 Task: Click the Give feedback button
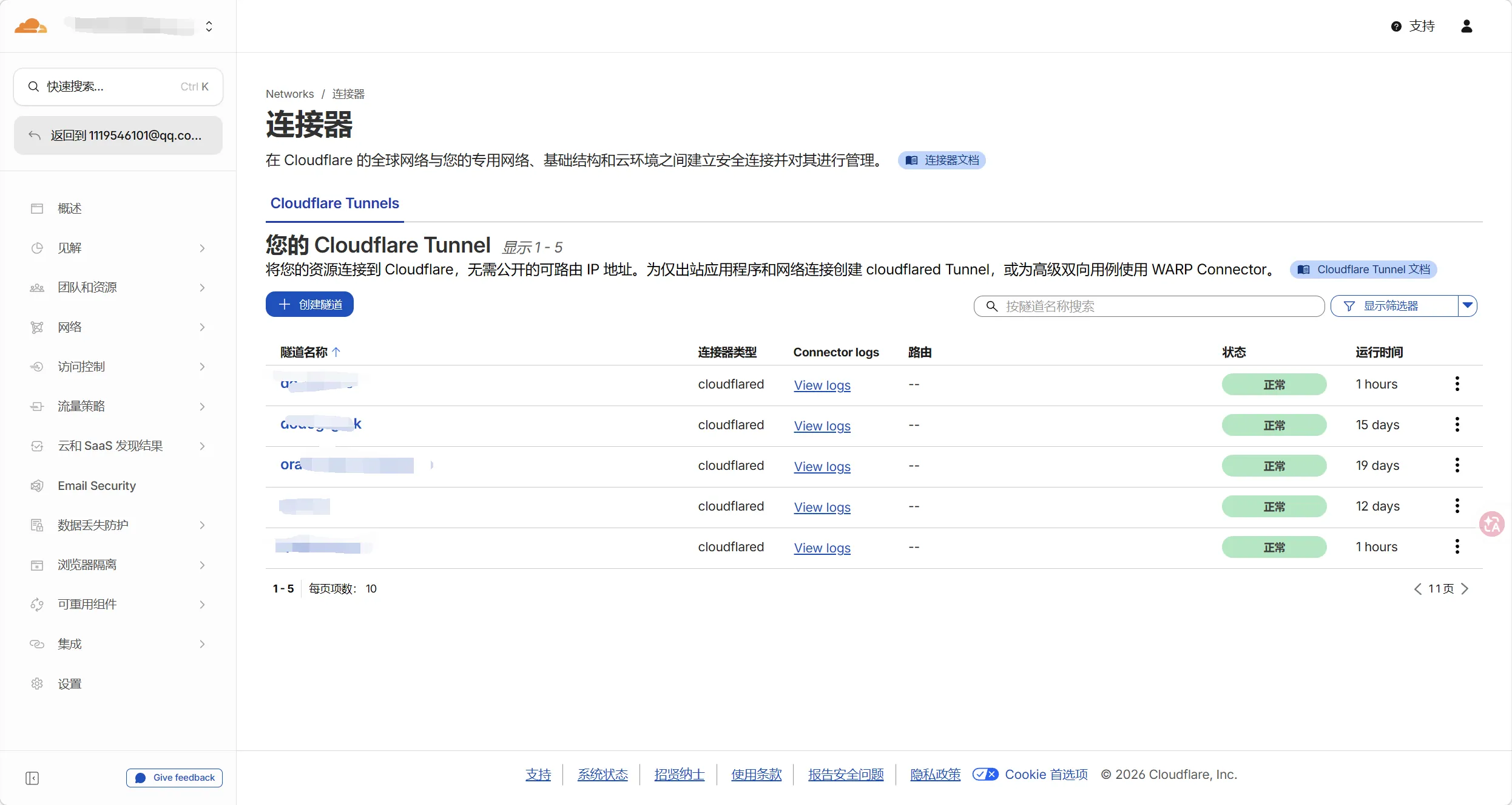[175, 778]
